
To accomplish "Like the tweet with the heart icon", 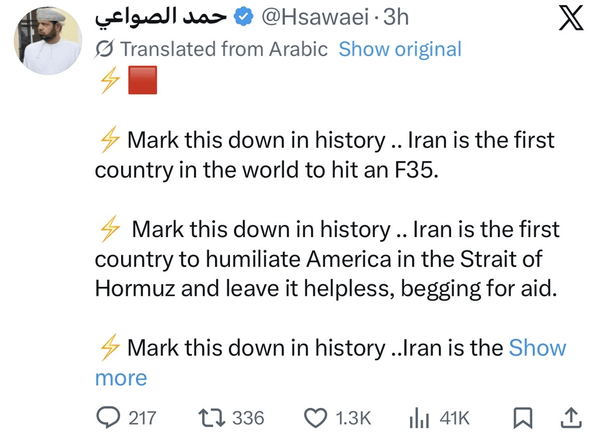I will [x=315, y=417].
